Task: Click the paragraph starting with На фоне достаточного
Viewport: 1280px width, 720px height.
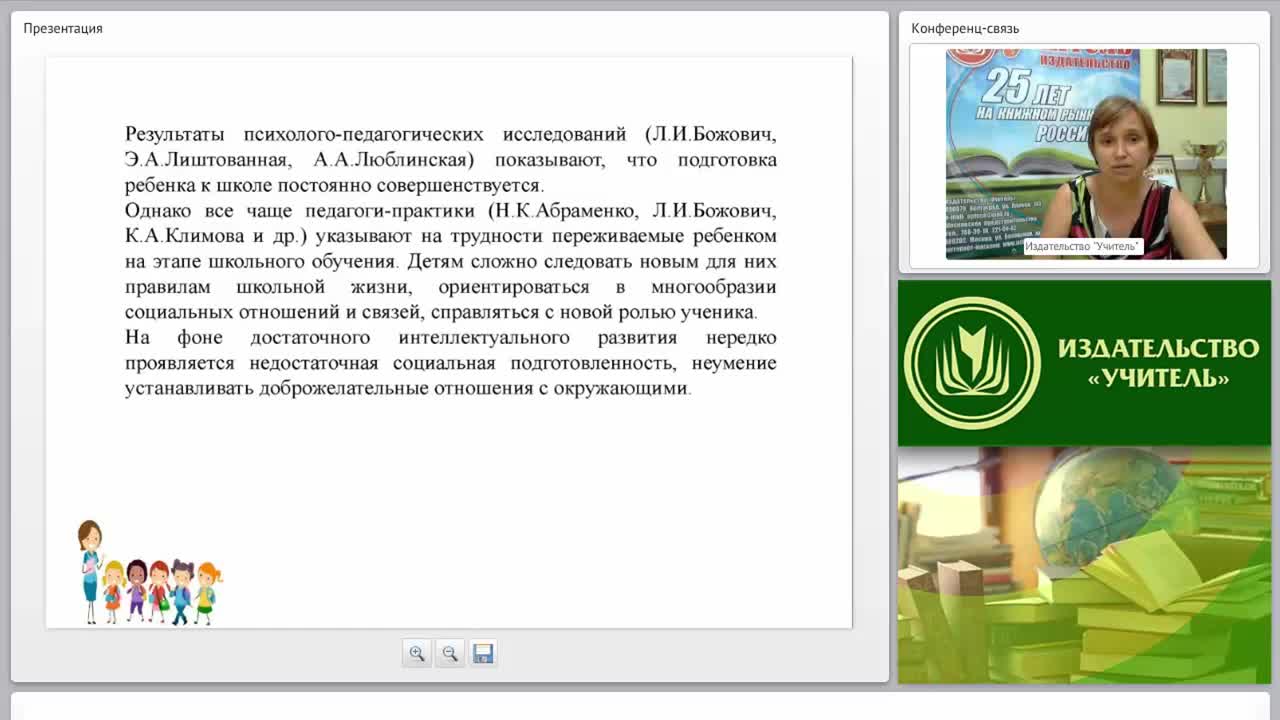Action: [450, 362]
